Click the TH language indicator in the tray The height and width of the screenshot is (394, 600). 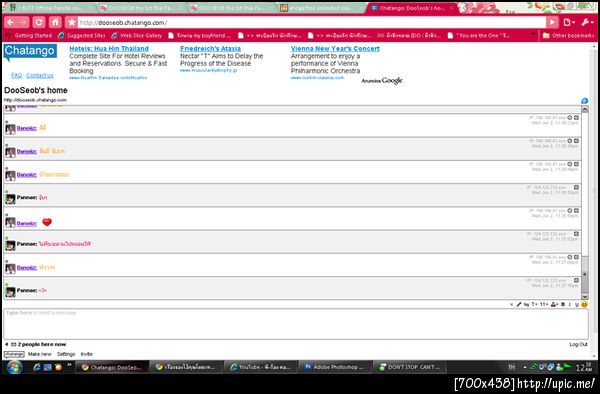pyautogui.click(x=512, y=367)
